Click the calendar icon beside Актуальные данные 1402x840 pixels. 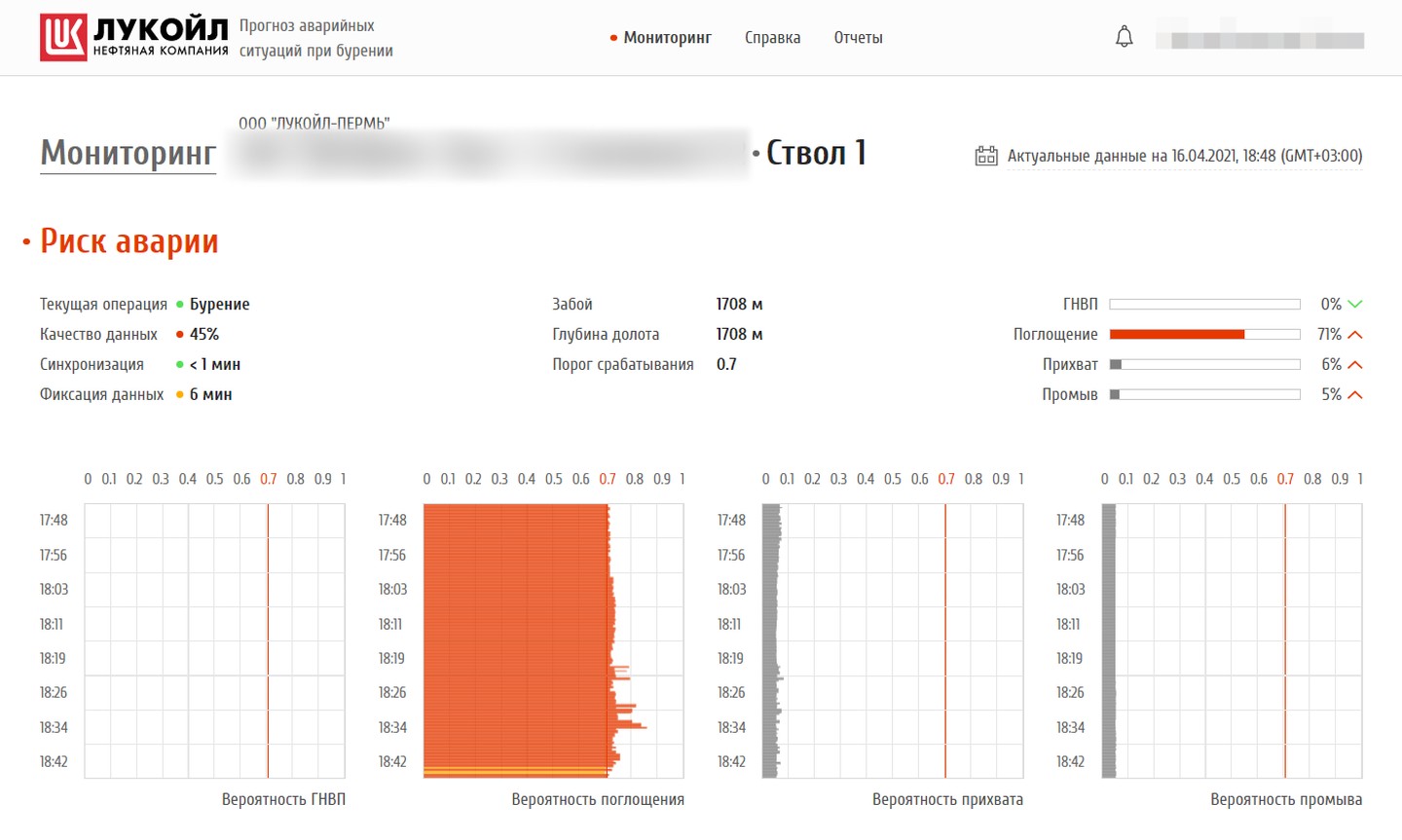tap(986, 156)
